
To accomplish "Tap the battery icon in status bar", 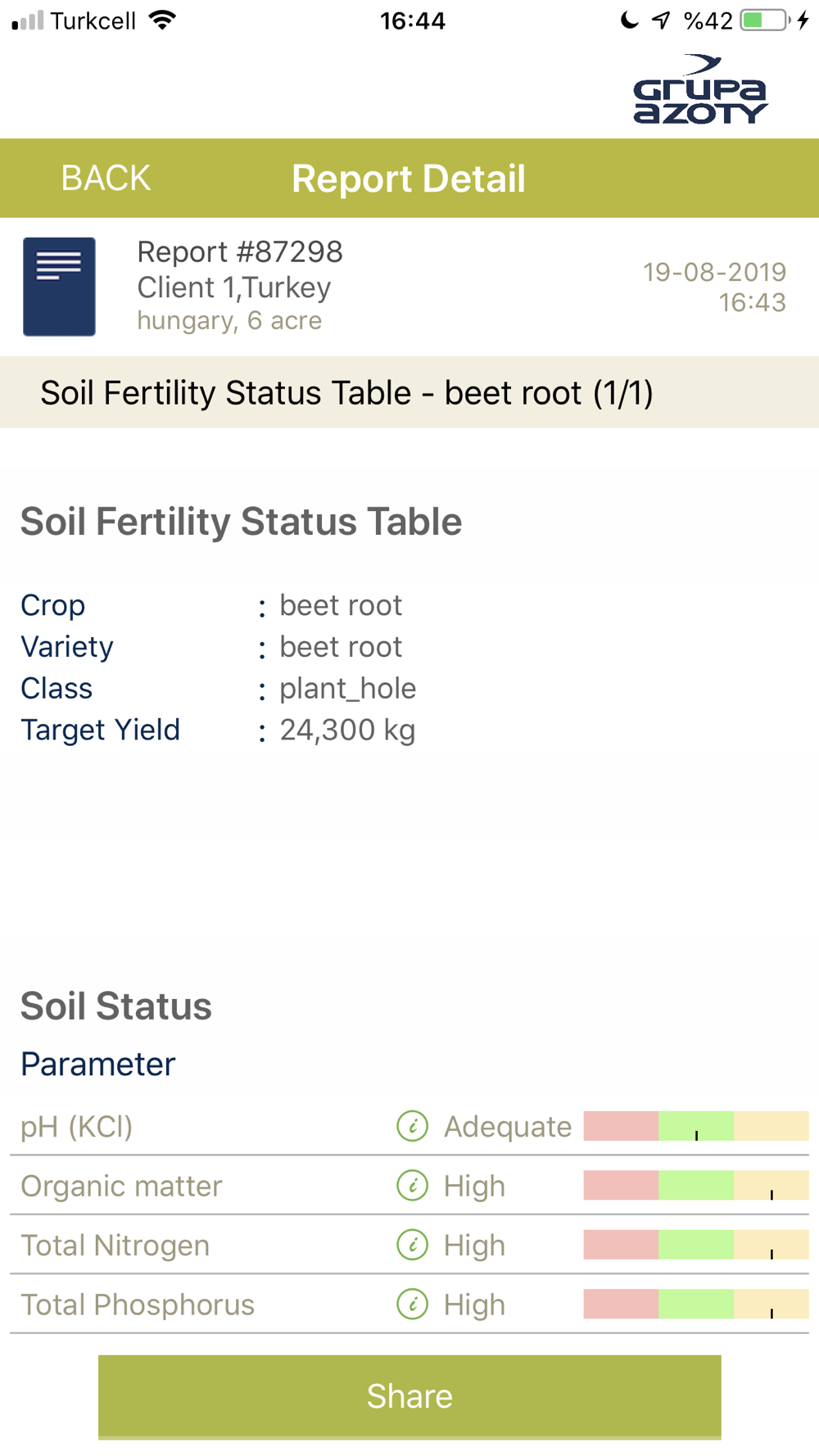I will pyautogui.click(x=764, y=20).
